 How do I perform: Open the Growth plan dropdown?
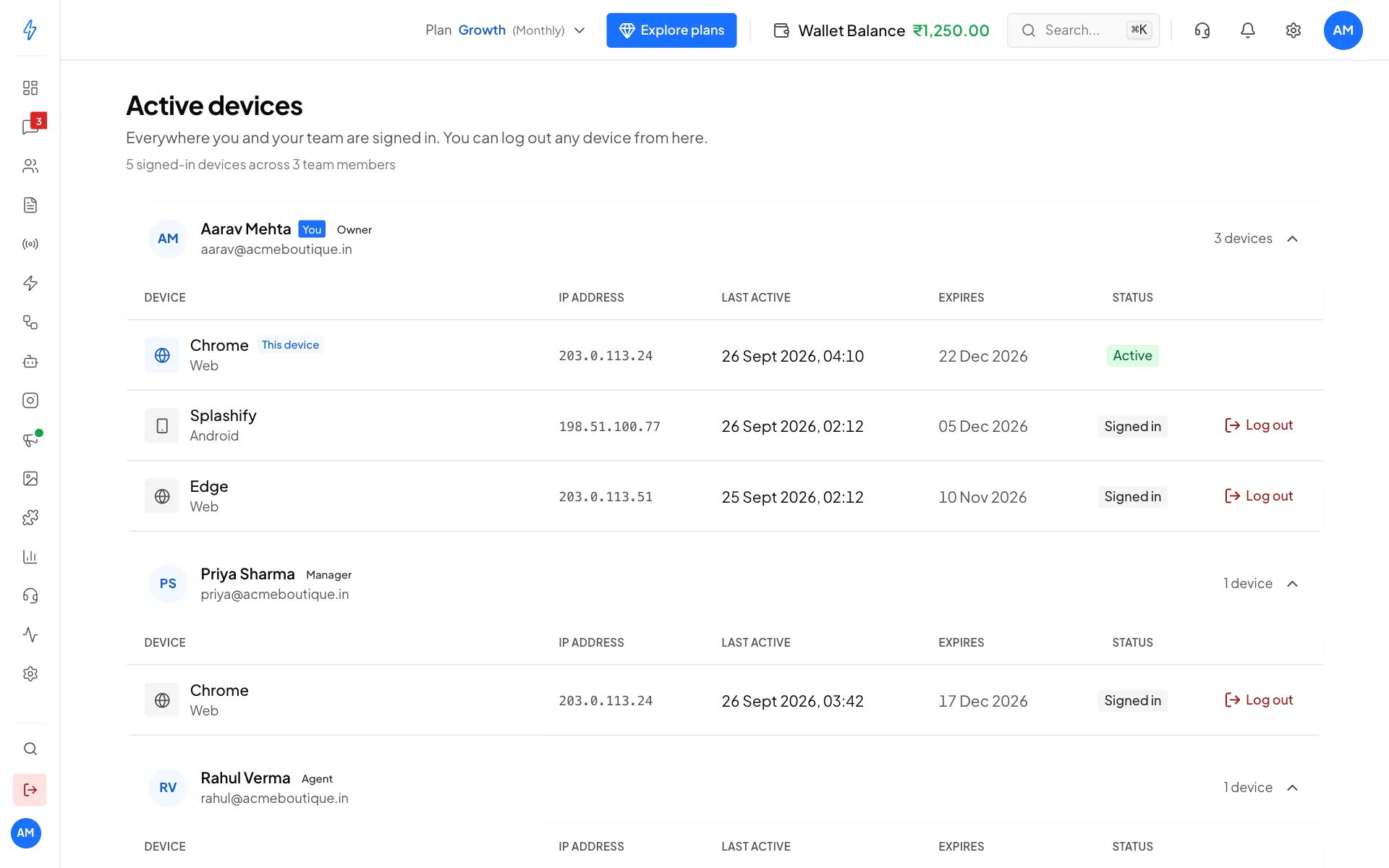[x=505, y=30]
